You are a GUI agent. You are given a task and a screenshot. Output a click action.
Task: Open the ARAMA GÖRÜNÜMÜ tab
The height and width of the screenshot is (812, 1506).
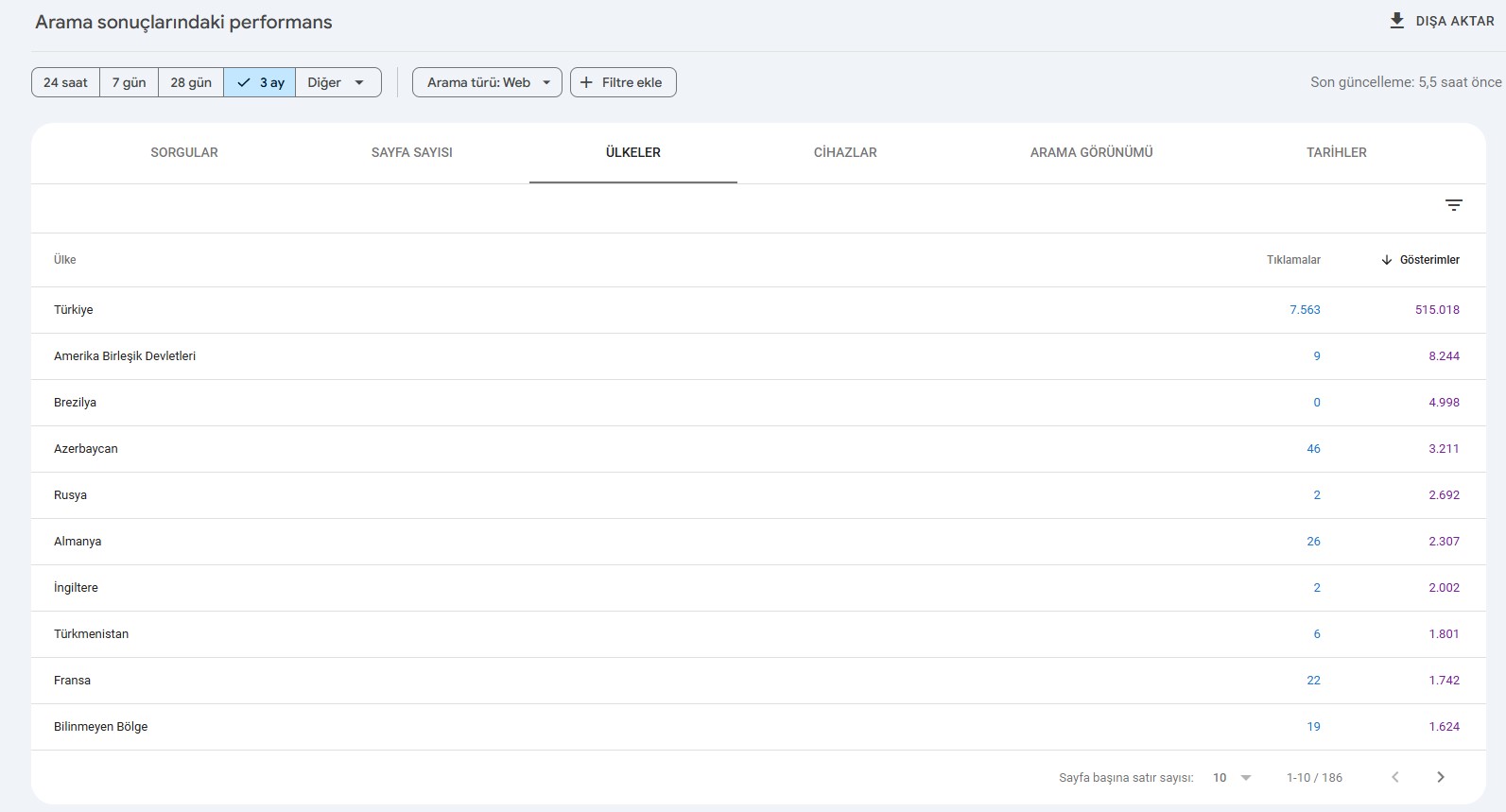1092,152
